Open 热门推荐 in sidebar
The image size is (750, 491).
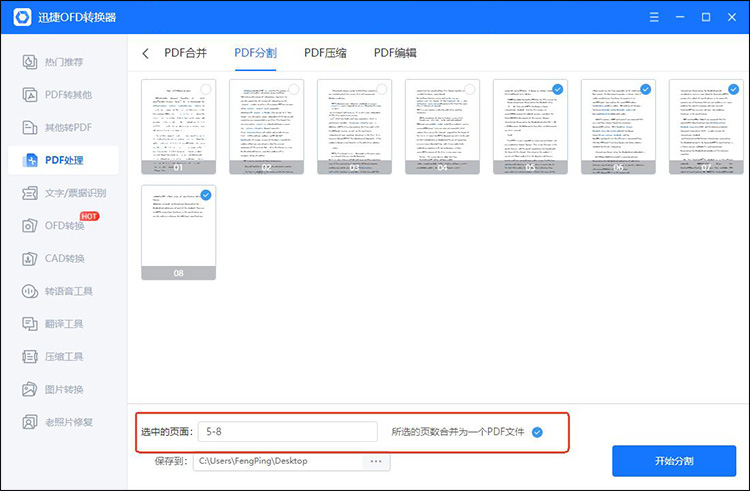64,62
